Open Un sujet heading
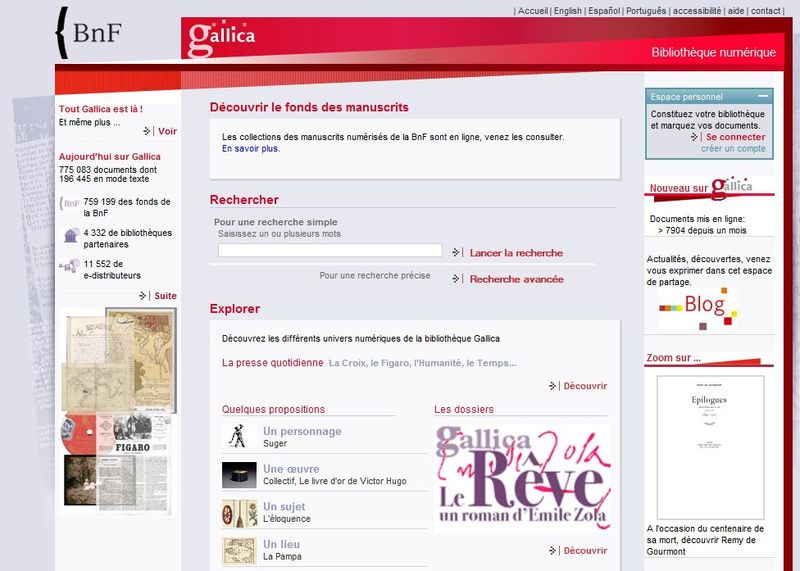The width and height of the screenshot is (800, 571). pos(284,506)
